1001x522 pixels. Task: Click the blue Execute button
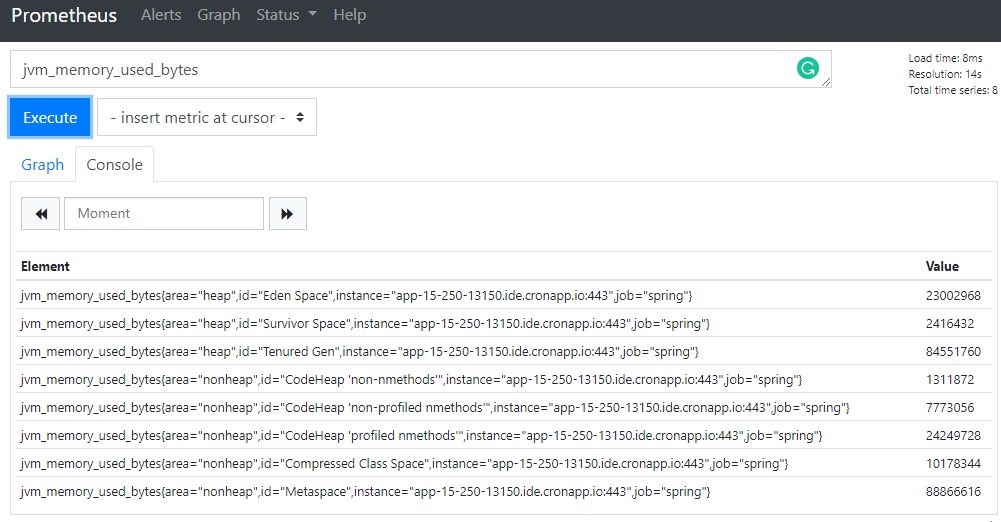point(50,117)
